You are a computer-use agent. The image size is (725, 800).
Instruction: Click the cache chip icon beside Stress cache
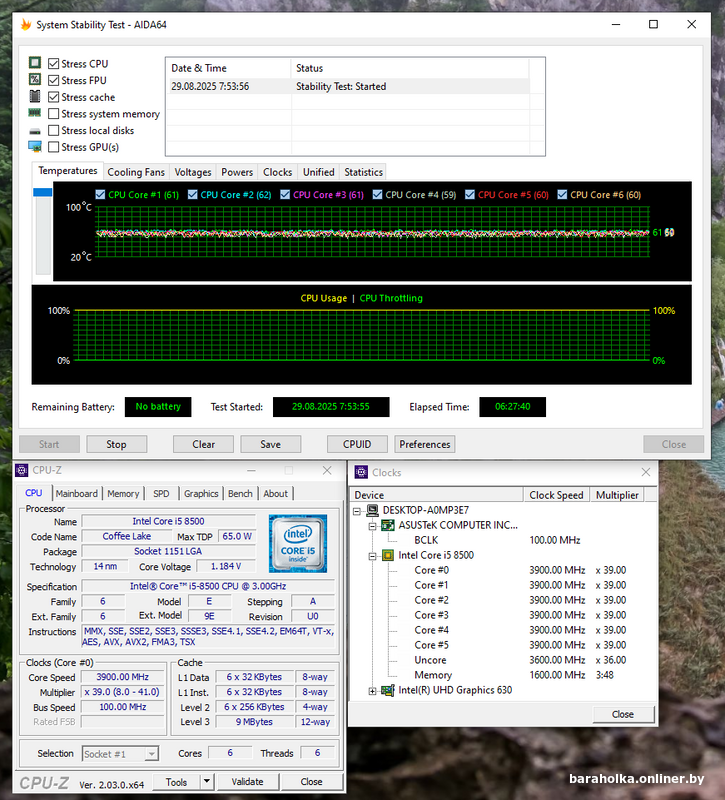click(35, 97)
